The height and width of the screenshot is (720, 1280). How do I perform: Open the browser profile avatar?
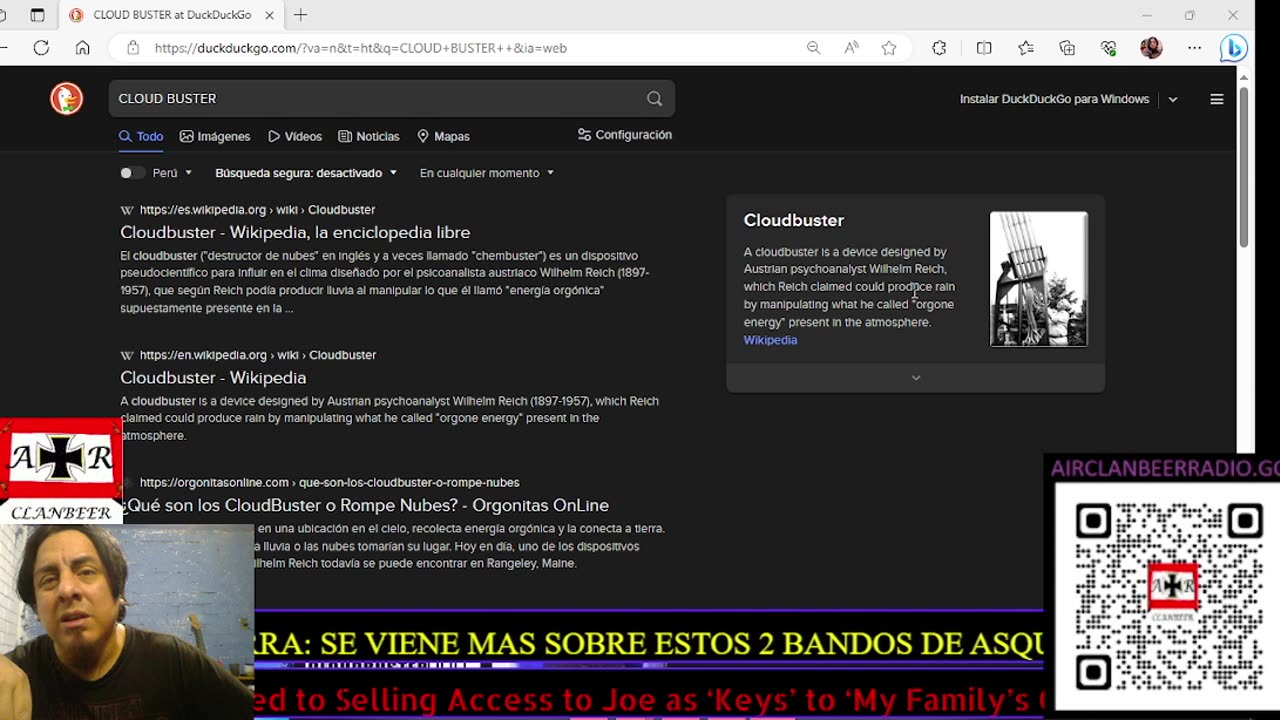pos(1151,48)
